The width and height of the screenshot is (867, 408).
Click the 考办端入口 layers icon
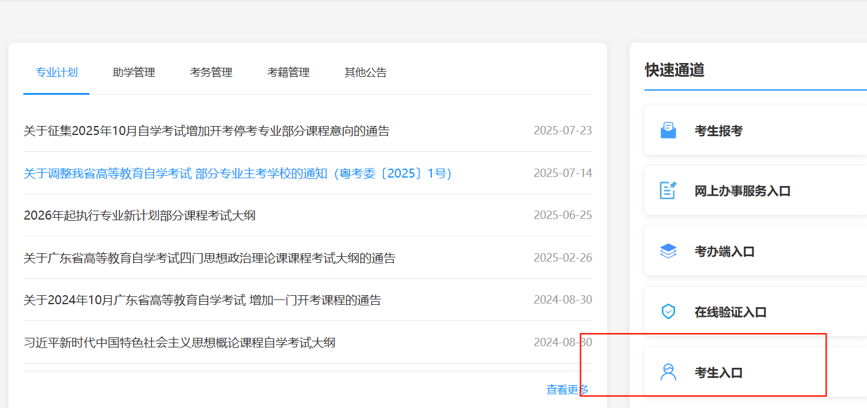[668, 252]
